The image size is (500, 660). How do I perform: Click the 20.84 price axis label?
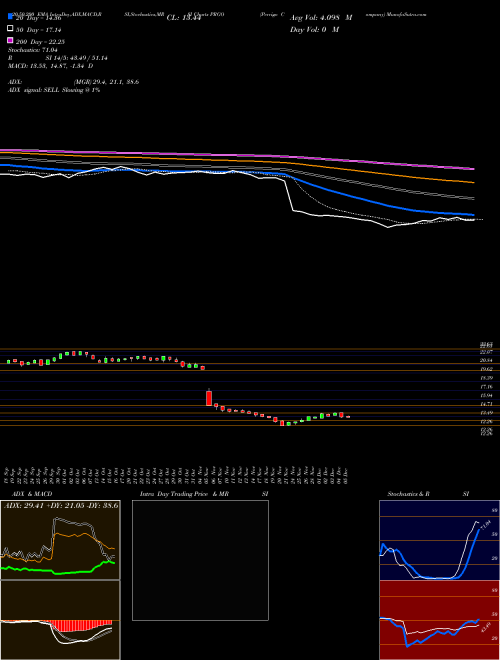[486, 360]
